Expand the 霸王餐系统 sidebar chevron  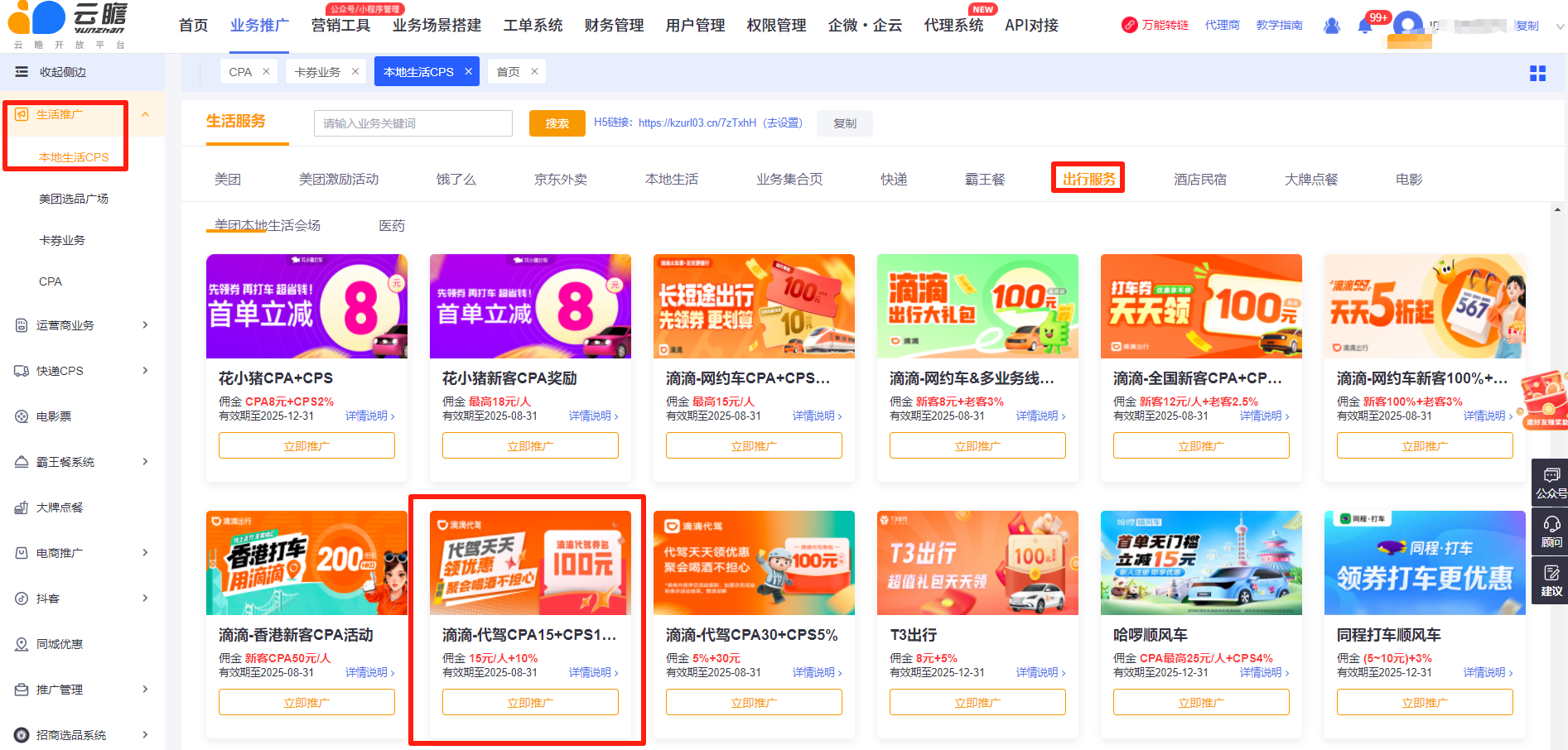pyautogui.click(x=145, y=462)
